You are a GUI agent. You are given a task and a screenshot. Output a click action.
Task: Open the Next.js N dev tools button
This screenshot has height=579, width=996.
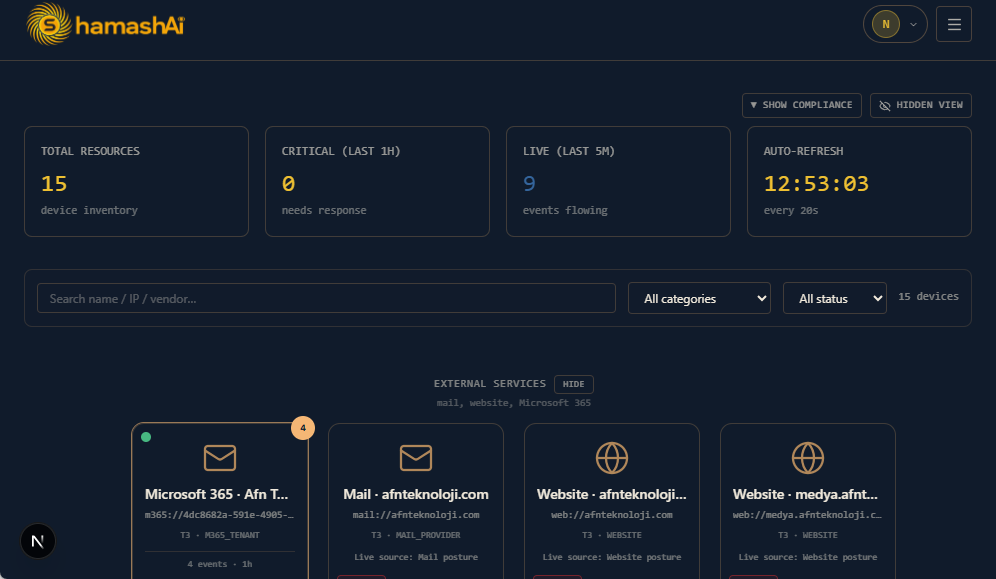coord(37,541)
